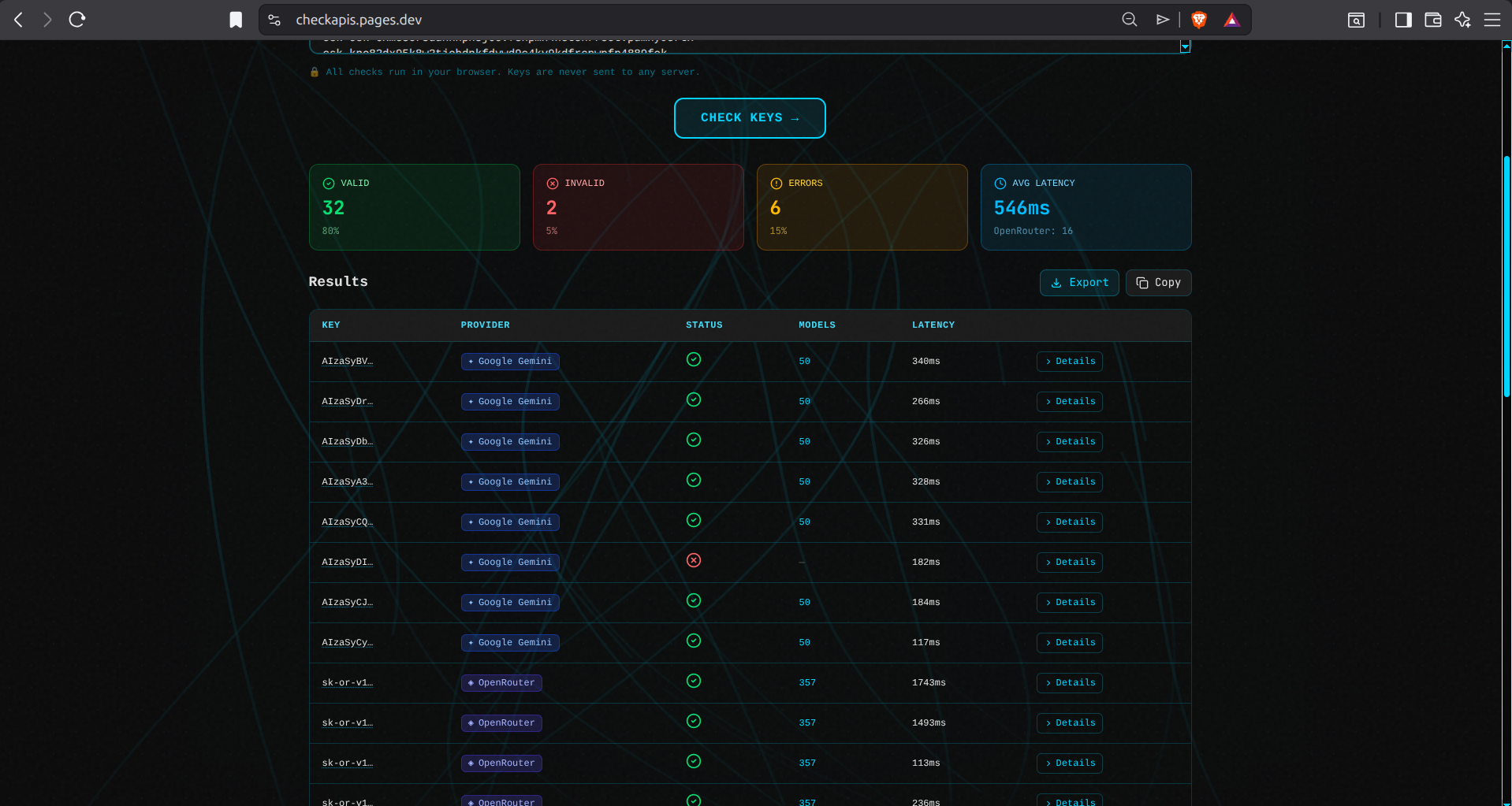Click the STATUS column header
1512x806 pixels.
704,325
